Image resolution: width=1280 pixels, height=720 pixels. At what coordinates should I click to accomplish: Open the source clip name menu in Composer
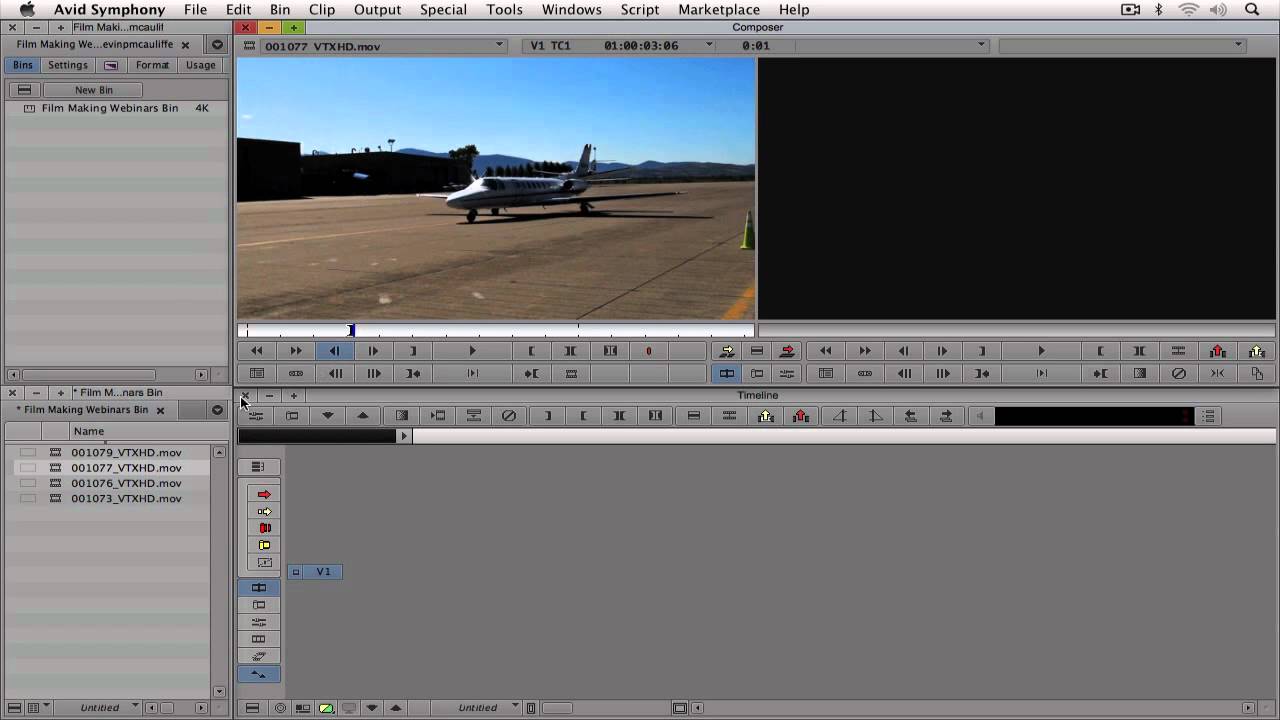pos(384,46)
